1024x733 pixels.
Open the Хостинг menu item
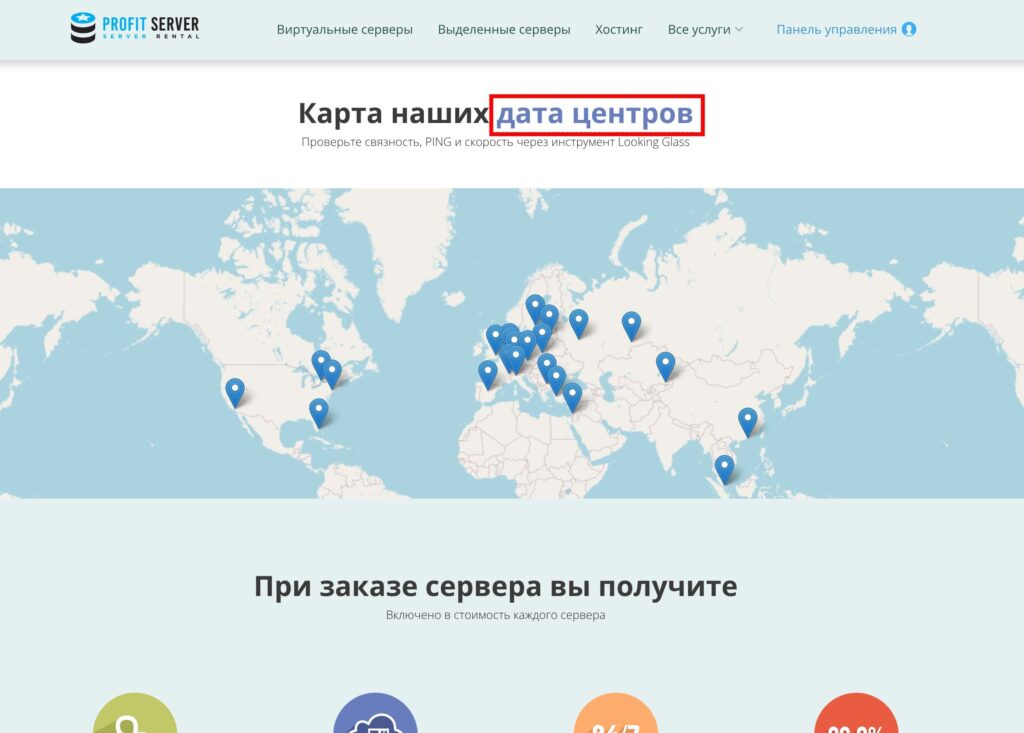tap(618, 29)
